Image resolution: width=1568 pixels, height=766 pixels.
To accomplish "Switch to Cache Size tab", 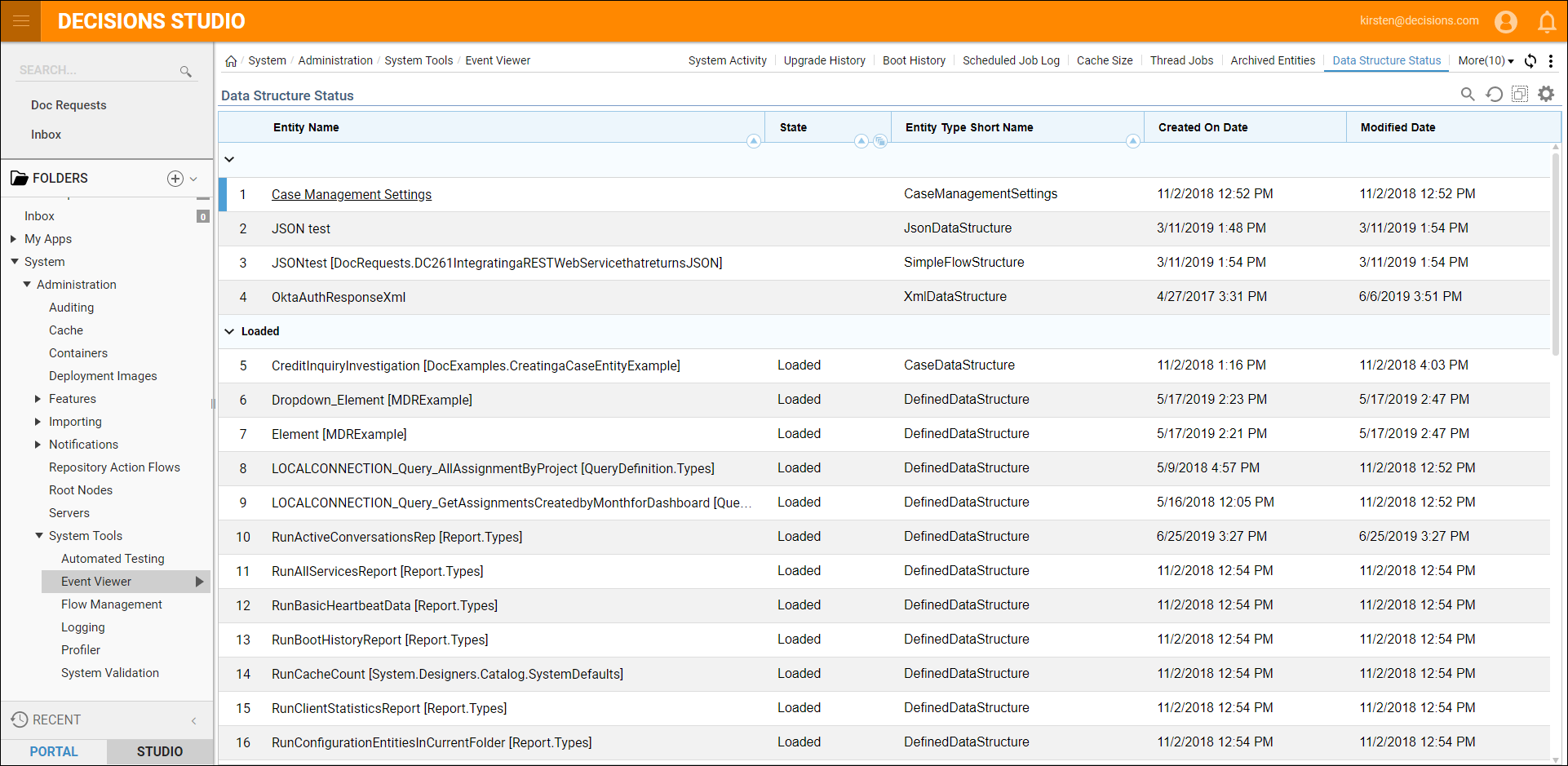I will click(x=1105, y=61).
